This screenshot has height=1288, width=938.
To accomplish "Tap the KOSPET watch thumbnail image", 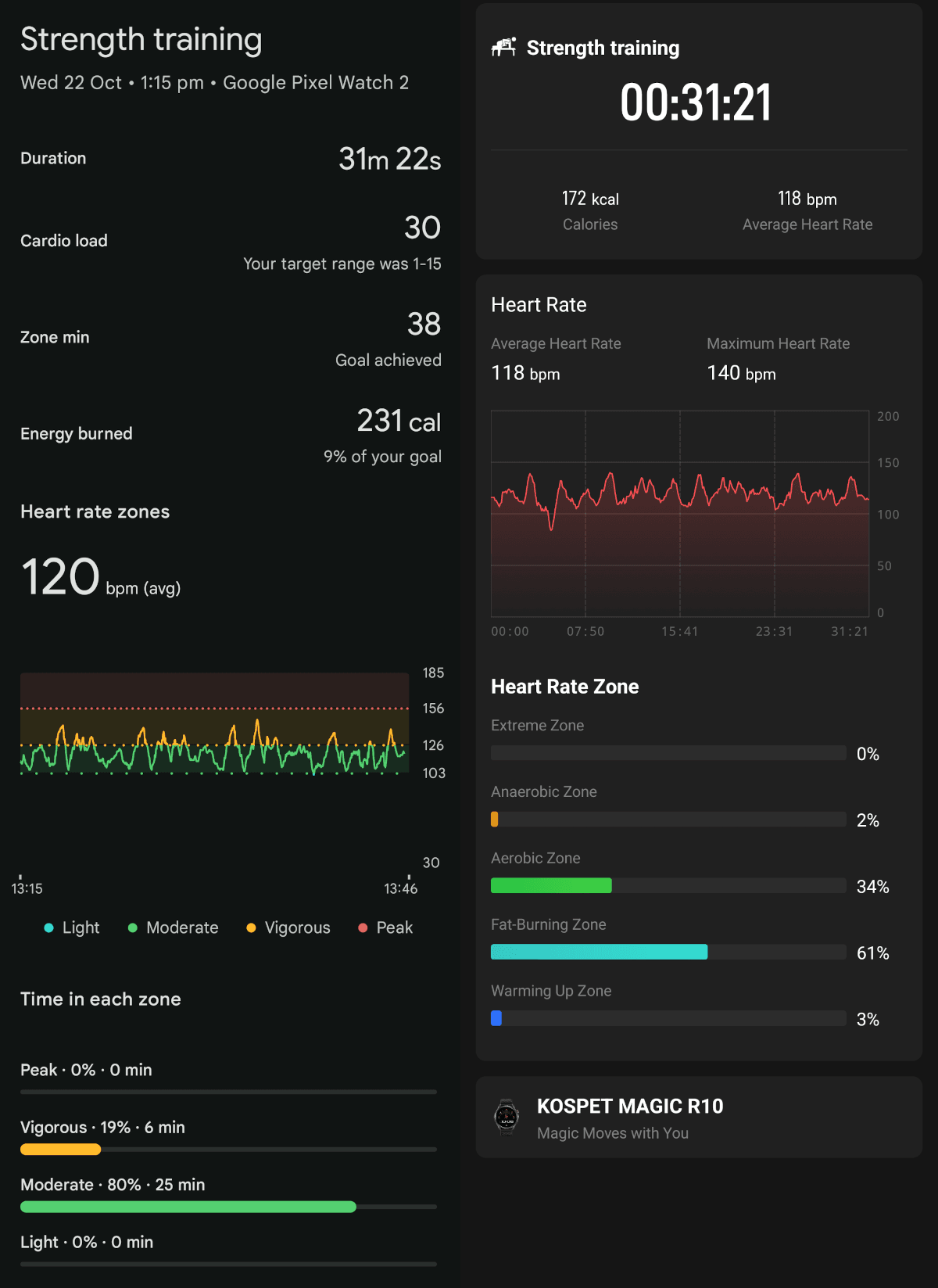I will (x=507, y=1117).
